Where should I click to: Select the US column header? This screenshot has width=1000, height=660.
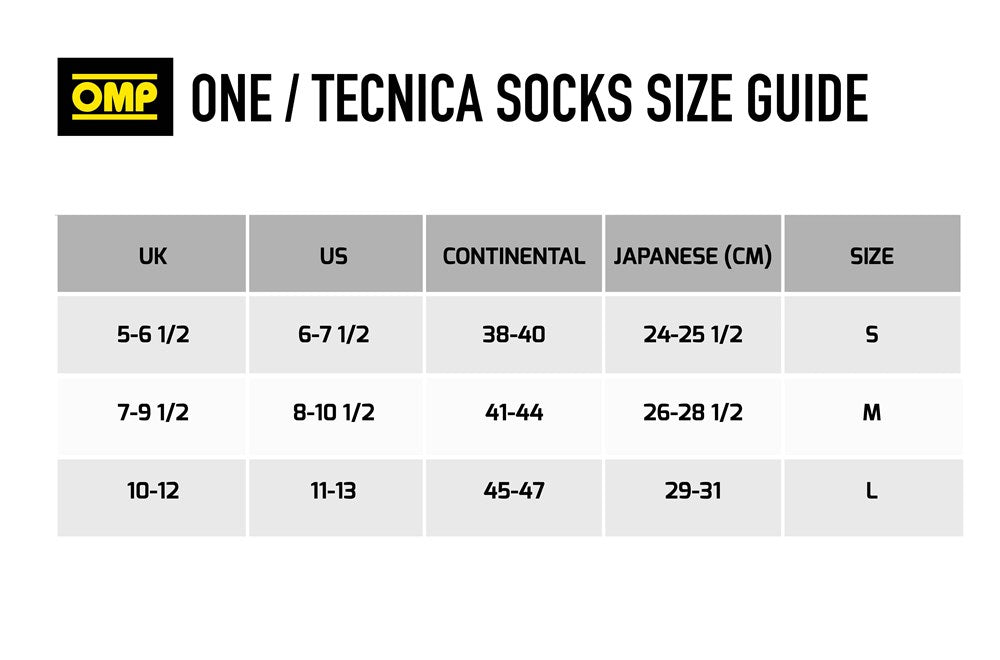click(x=334, y=256)
